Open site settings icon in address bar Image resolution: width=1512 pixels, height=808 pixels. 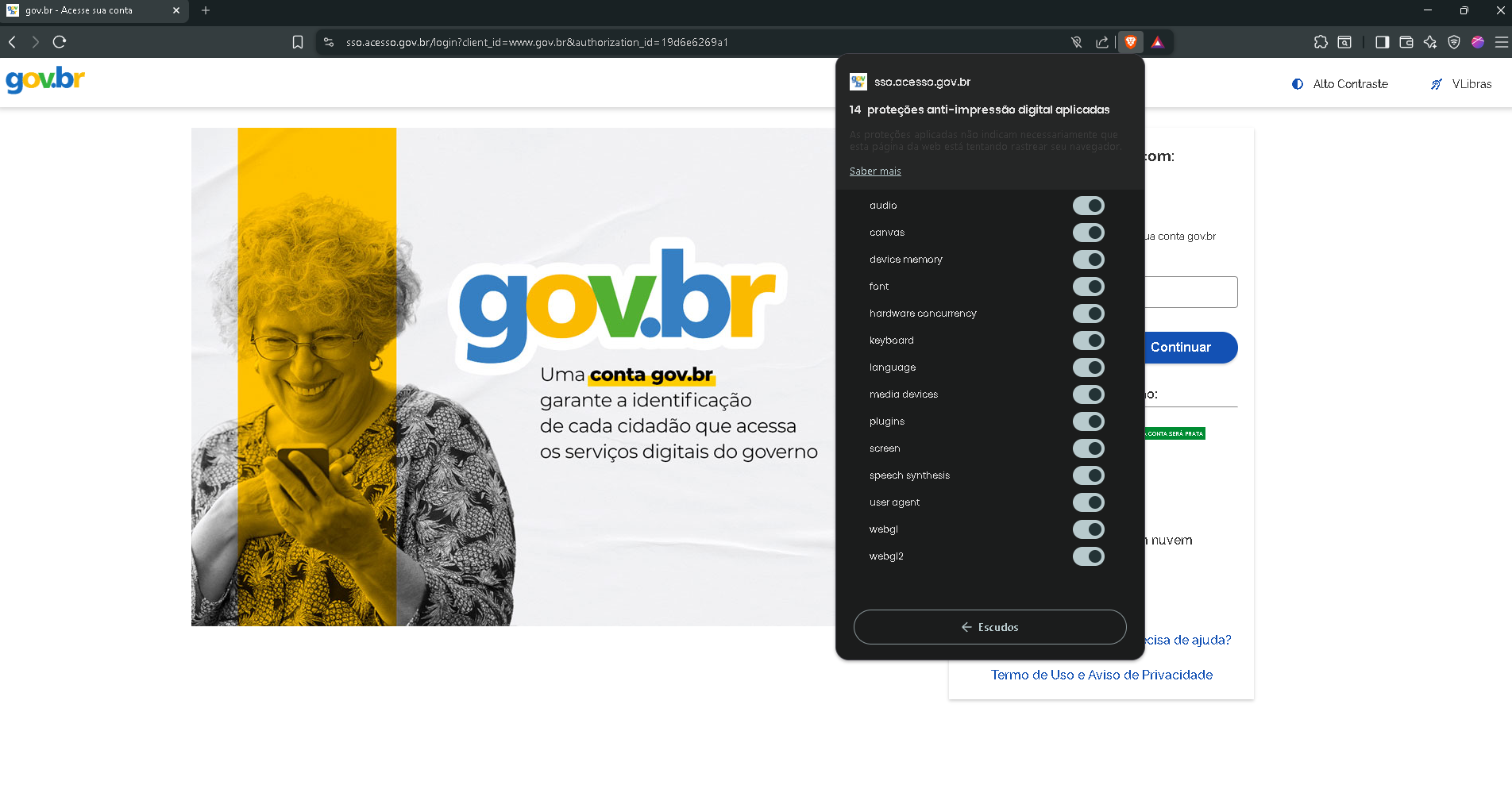point(329,42)
